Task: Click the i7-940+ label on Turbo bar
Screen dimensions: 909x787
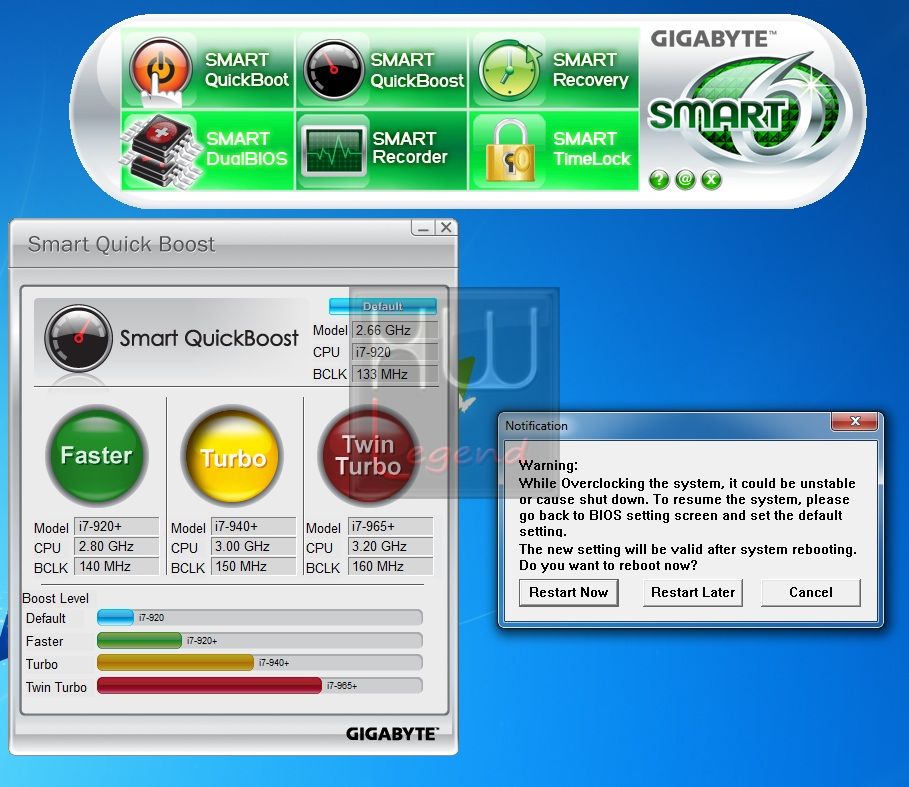Action: tap(274, 662)
